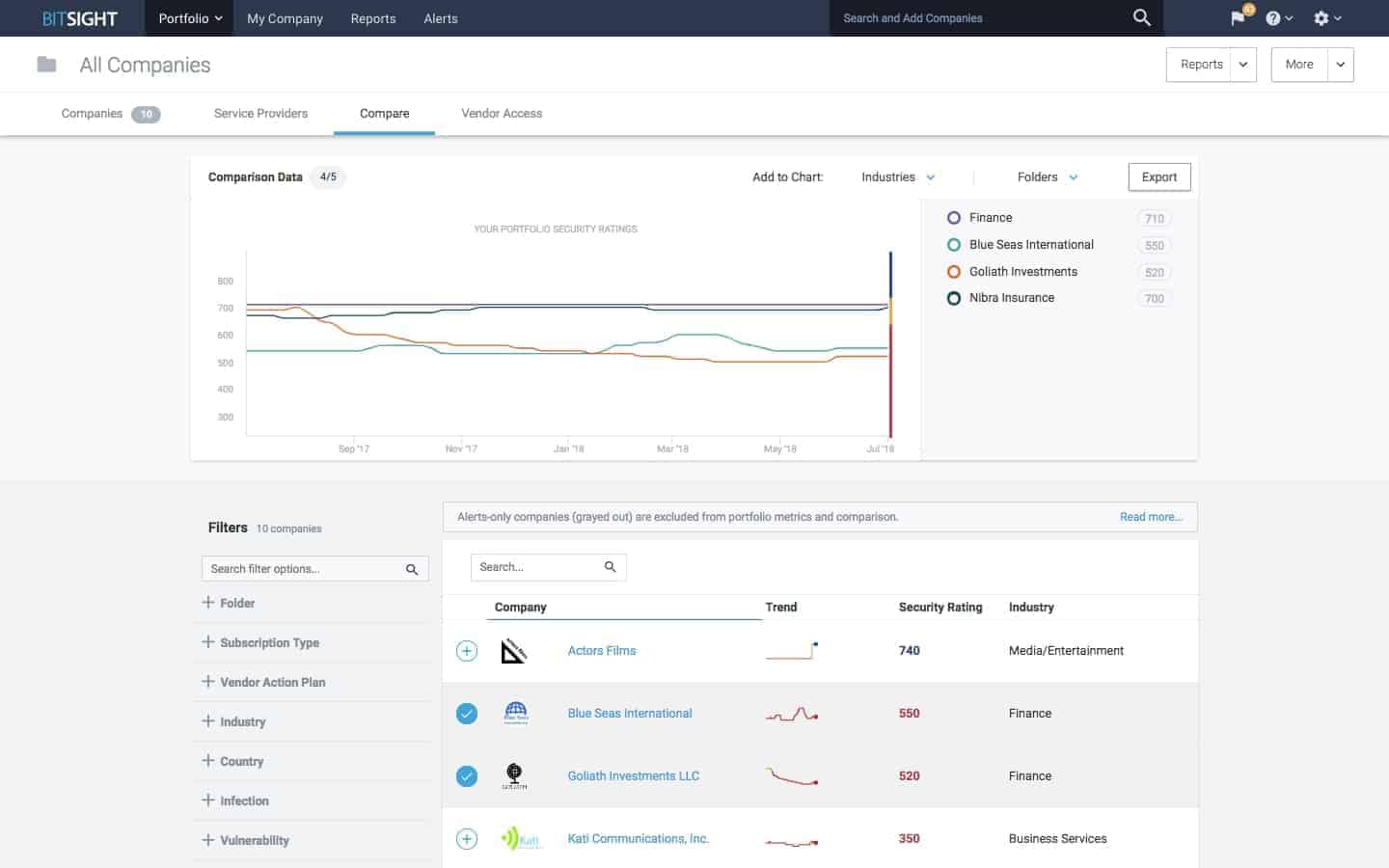This screenshot has height=868, width=1389.
Task: Open the Blue Seas International company link
Action: coord(630,714)
